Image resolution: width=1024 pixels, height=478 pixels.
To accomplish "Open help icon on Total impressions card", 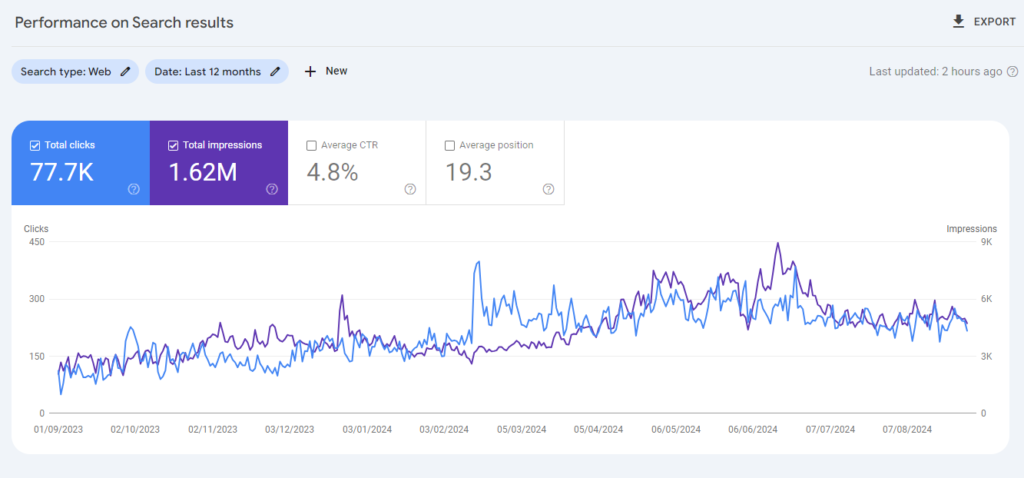I will (x=272, y=189).
